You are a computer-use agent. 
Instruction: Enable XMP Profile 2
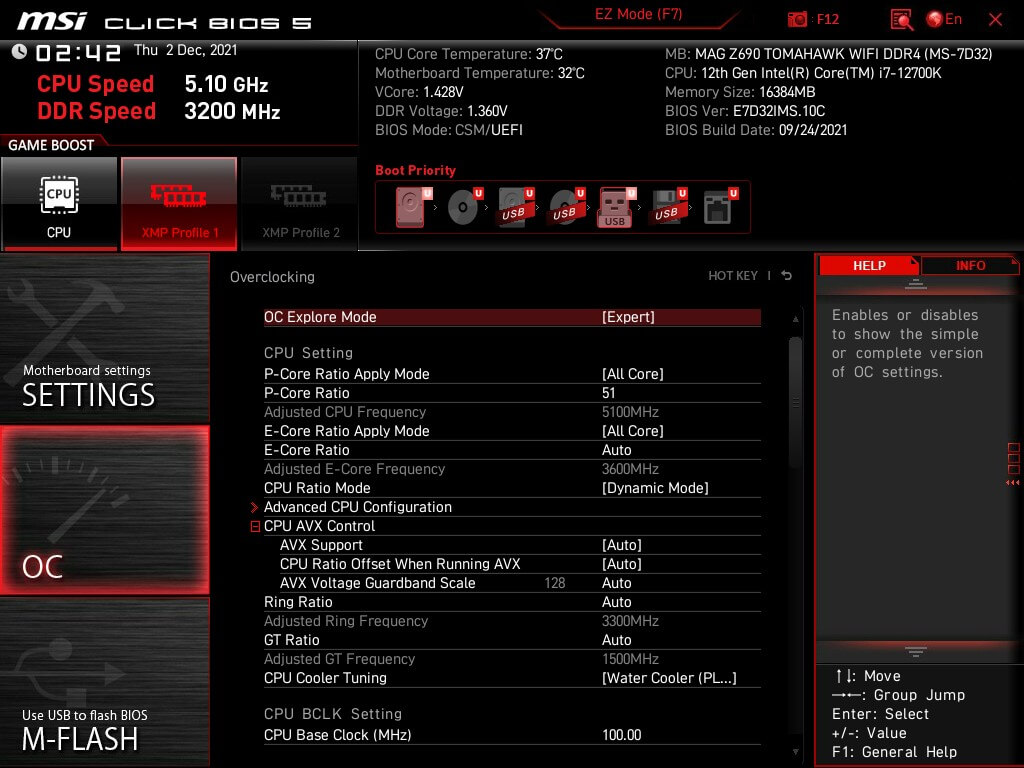tap(300, 203)
